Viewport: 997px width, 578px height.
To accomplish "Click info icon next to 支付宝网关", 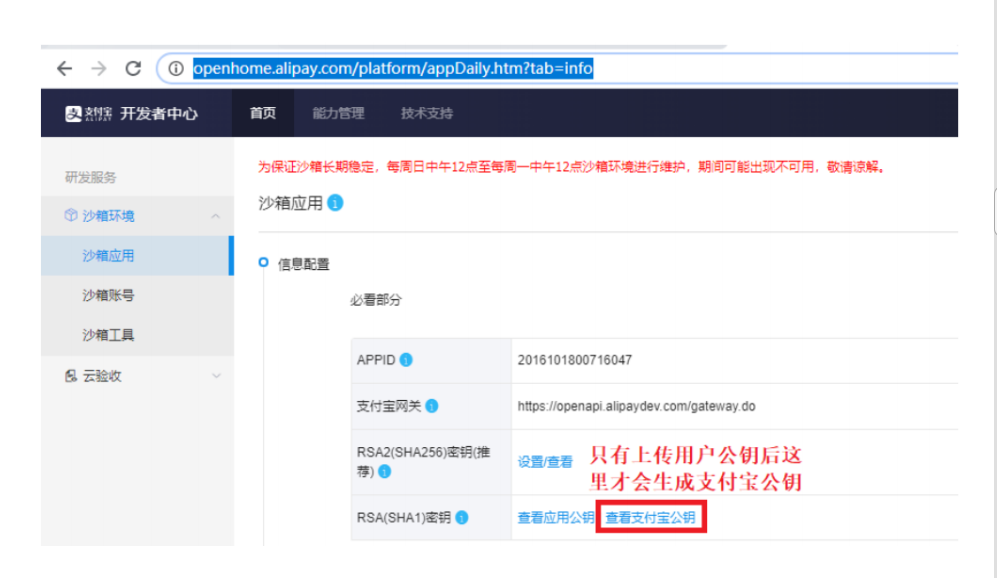I will (x=432, y=406).
